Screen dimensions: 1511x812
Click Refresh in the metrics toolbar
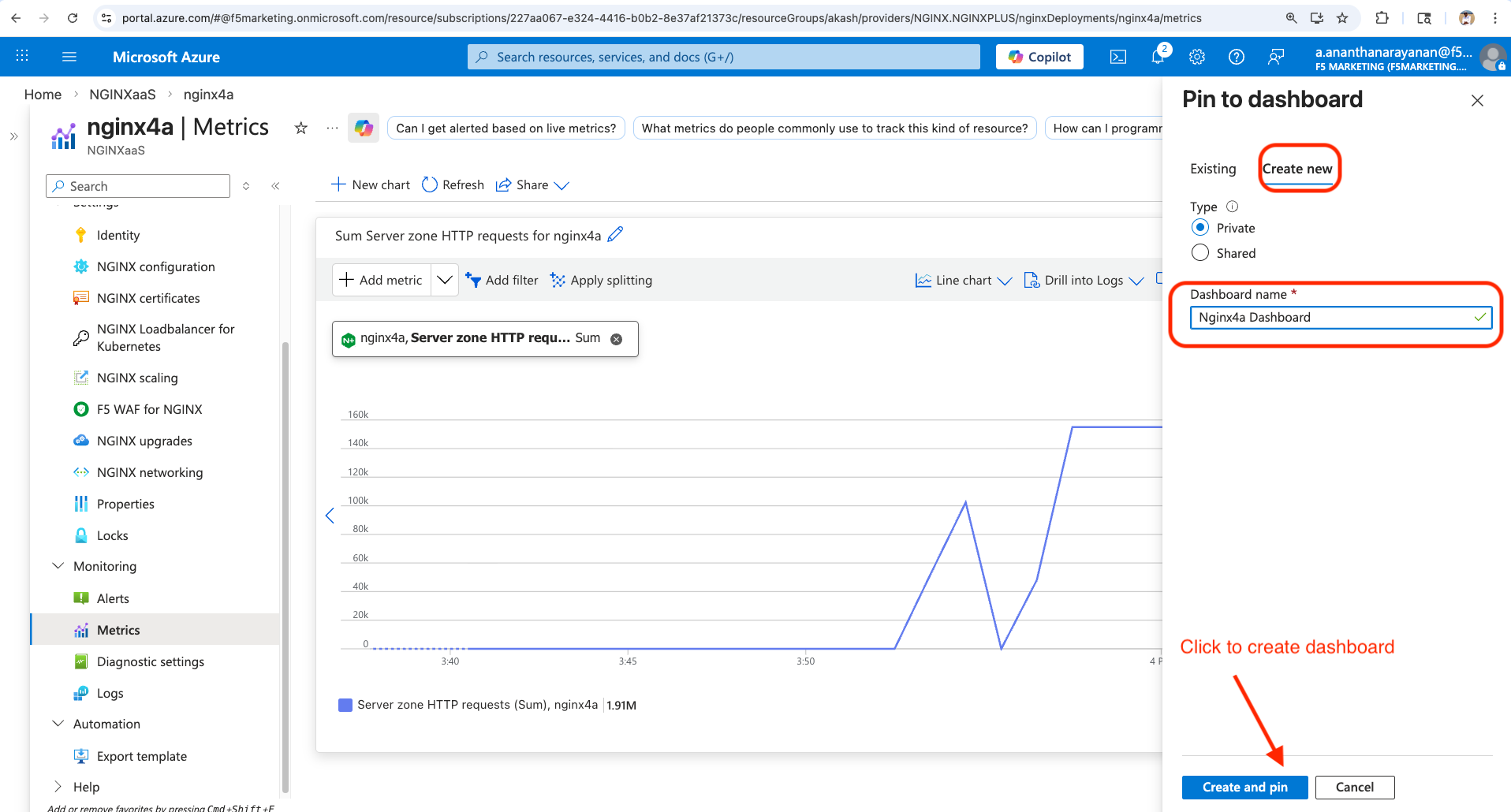pyautogui.click(x=453, y=184)
